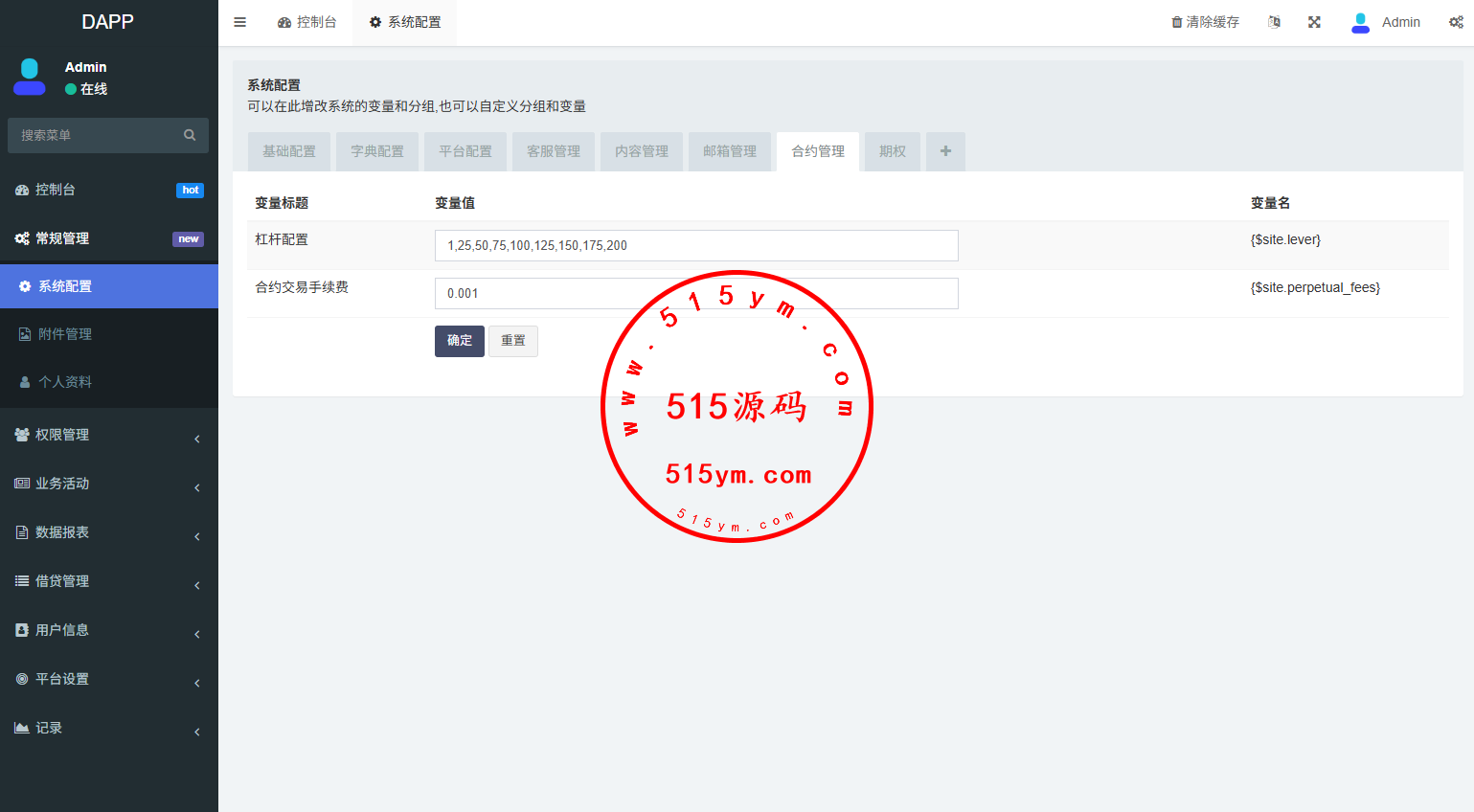Image resolution: width=1474 pixels, height=812 pixels.
Task: Open 附件管理 in the sidebar
Action: (65, 334)
